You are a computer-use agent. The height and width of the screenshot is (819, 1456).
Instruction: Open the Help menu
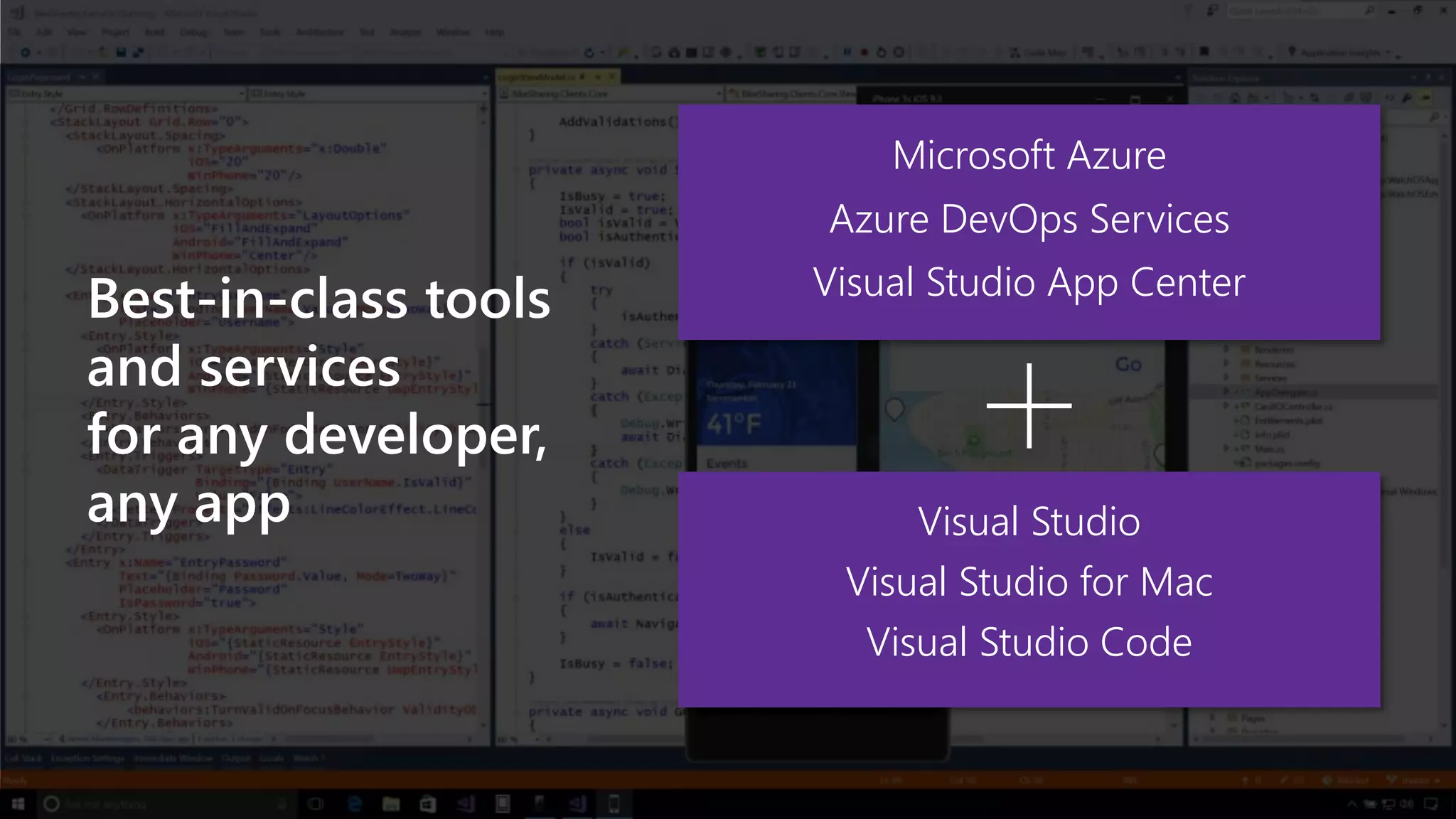(x=494, y=32)
